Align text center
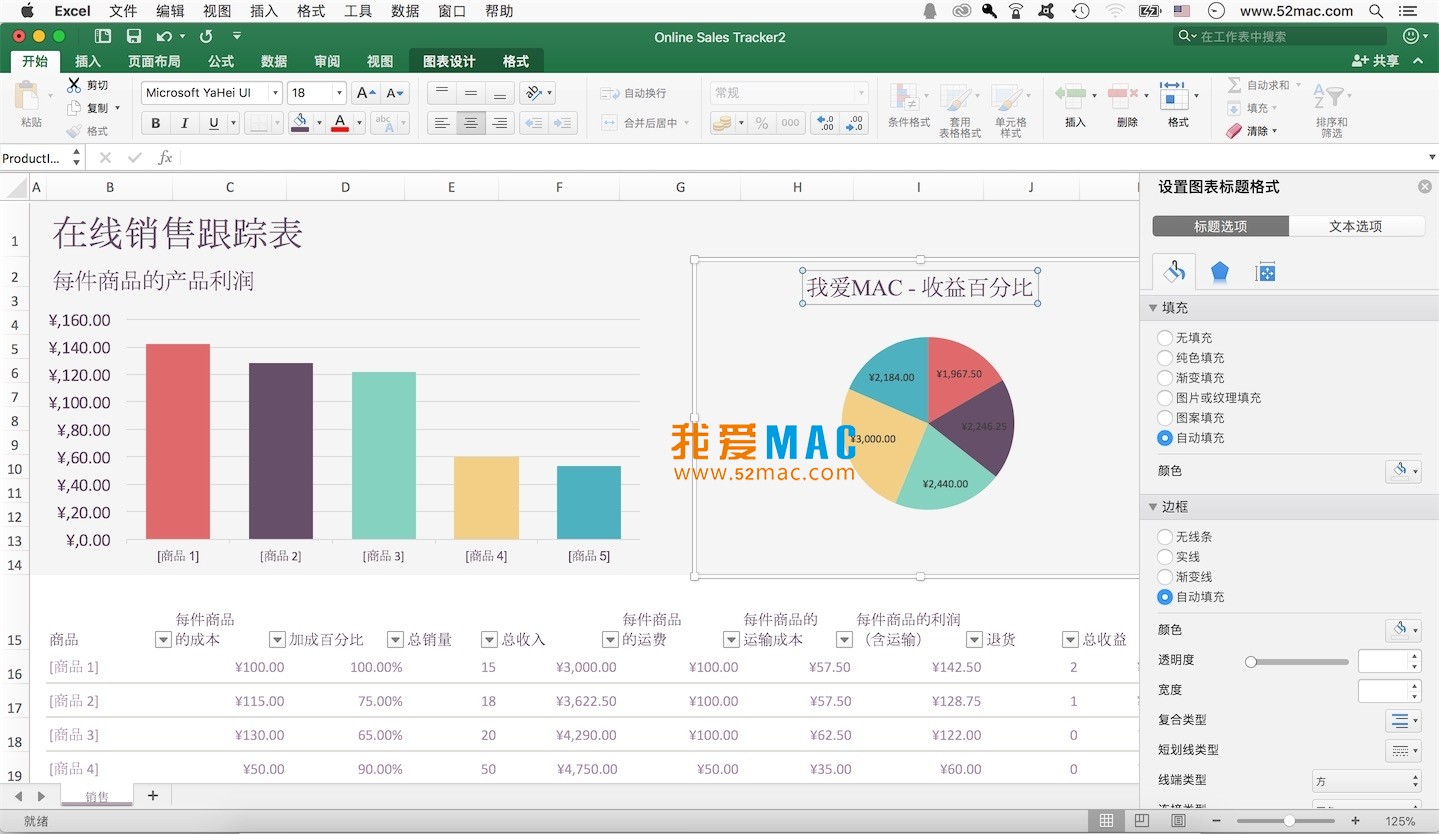 [471, 123]
